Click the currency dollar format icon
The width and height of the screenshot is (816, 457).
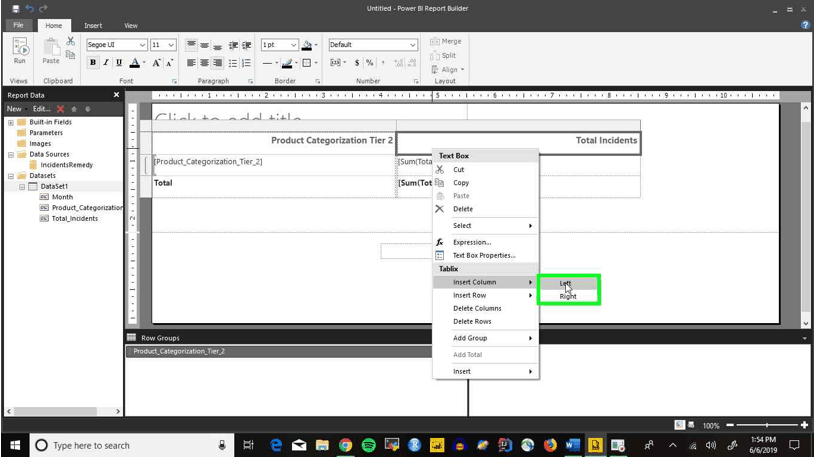pos(356,62)
